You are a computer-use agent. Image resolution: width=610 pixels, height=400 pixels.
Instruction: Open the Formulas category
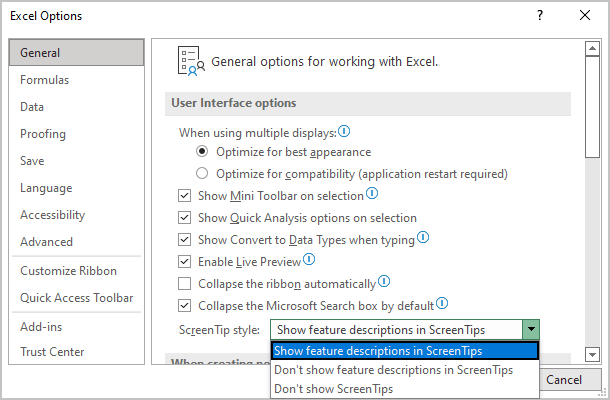pos(77,80)
